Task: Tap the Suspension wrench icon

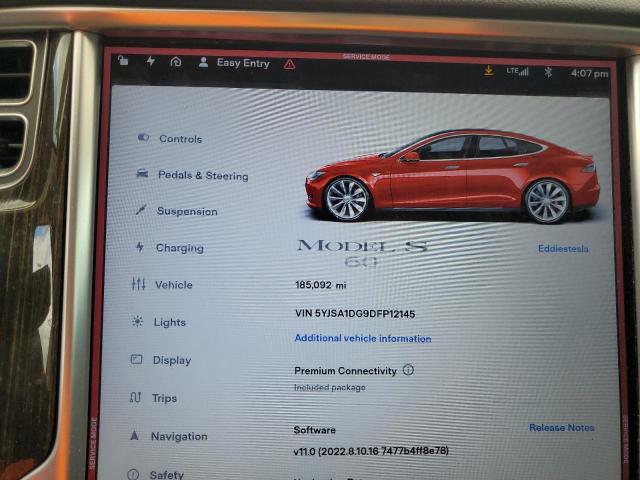Action: [141, 210]
